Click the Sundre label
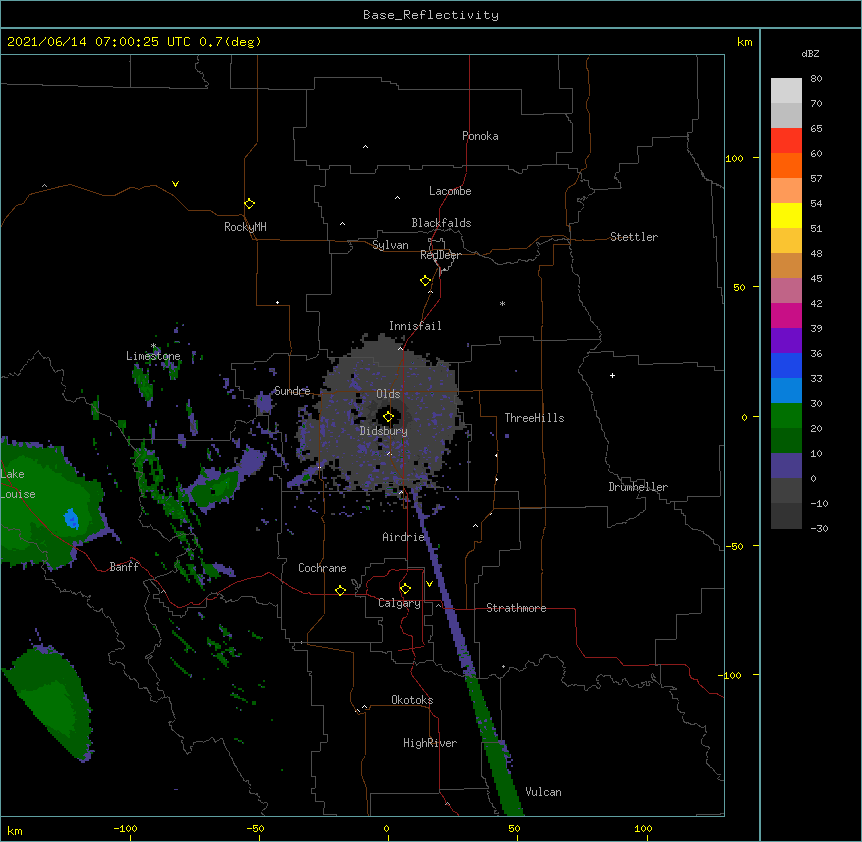862x842 pixels. tap(292, 391)
